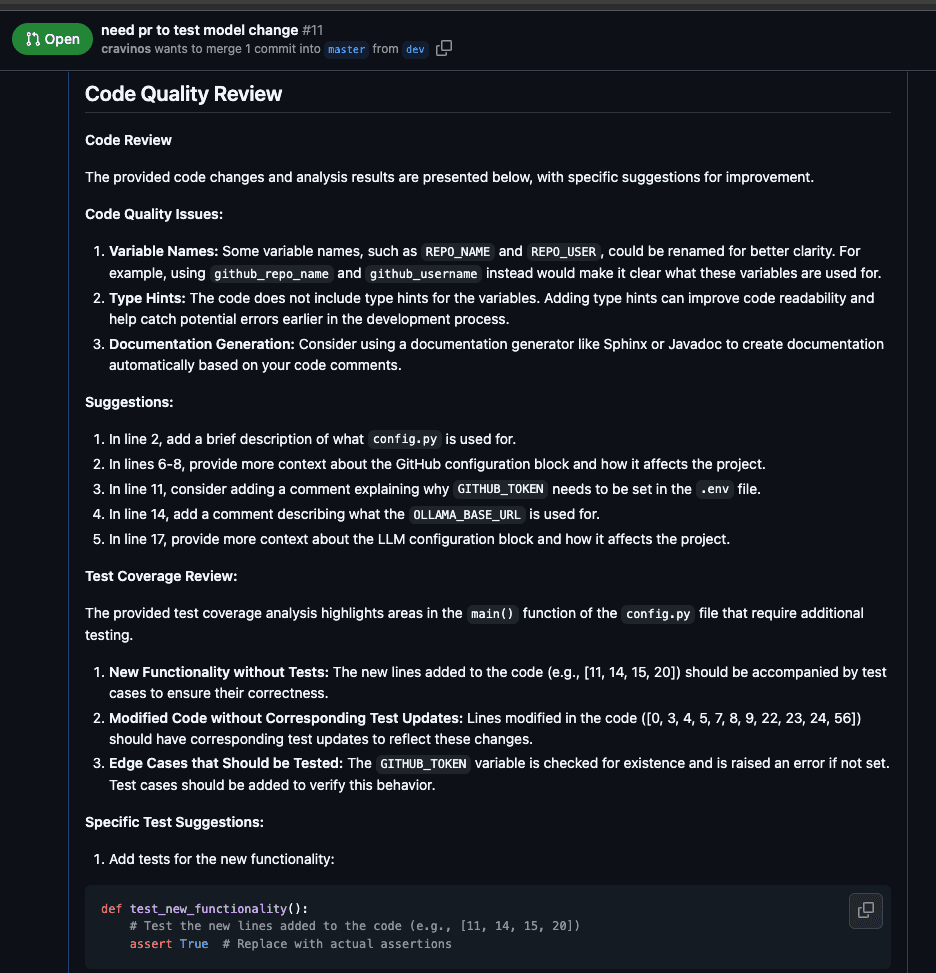Click the .env inline code
The width and height of the screenshot is (936, 973).
click(714, 490)
